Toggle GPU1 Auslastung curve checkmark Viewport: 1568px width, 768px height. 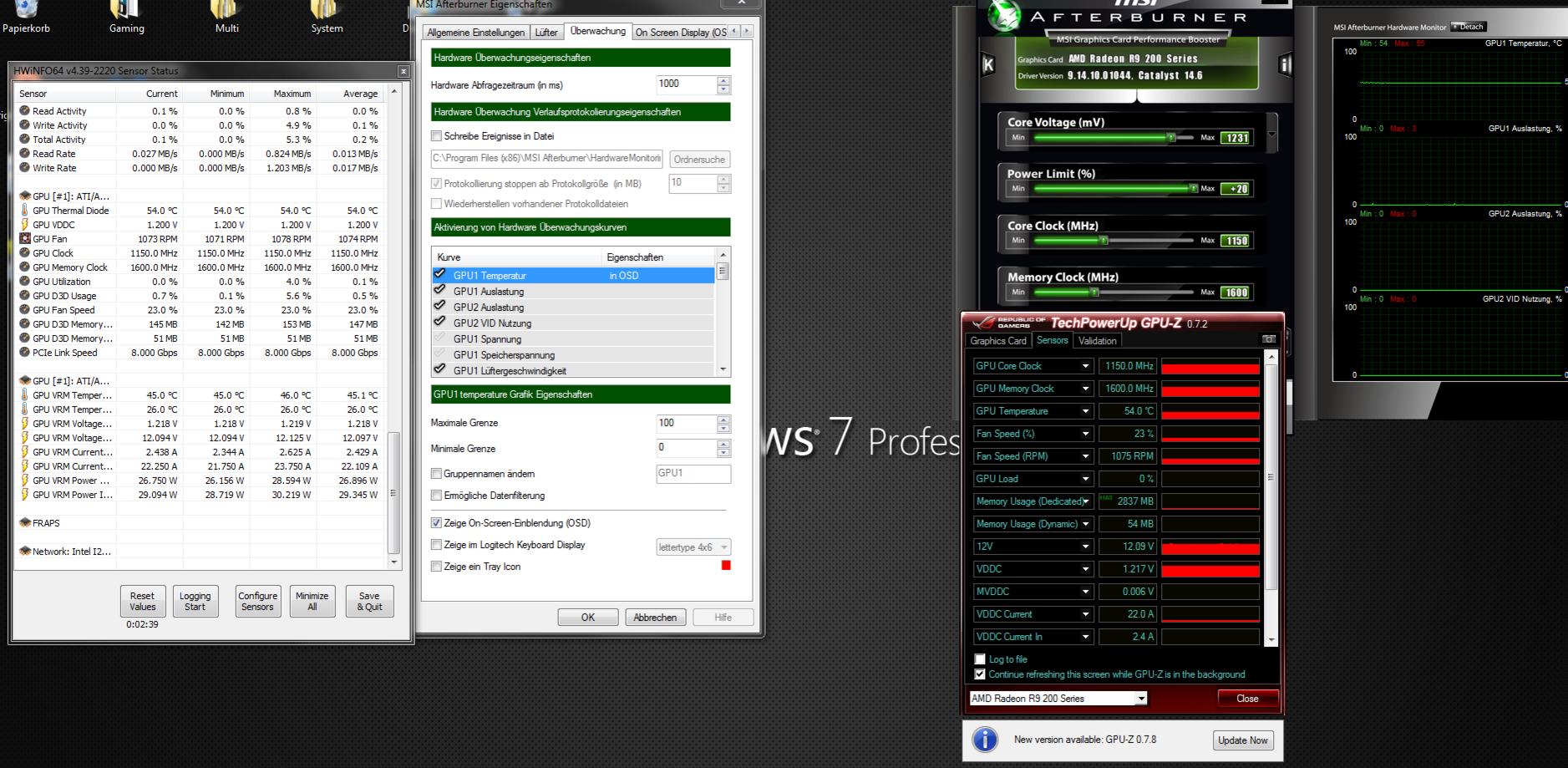(x=439, y=290)
